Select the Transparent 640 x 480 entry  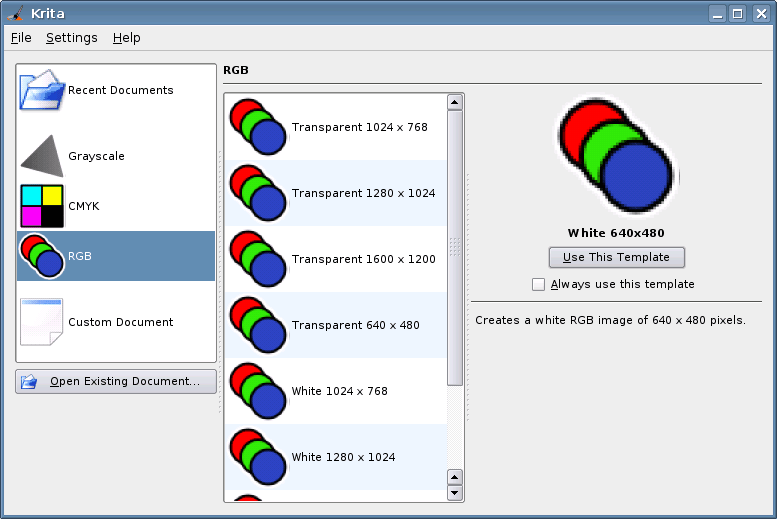336,325
